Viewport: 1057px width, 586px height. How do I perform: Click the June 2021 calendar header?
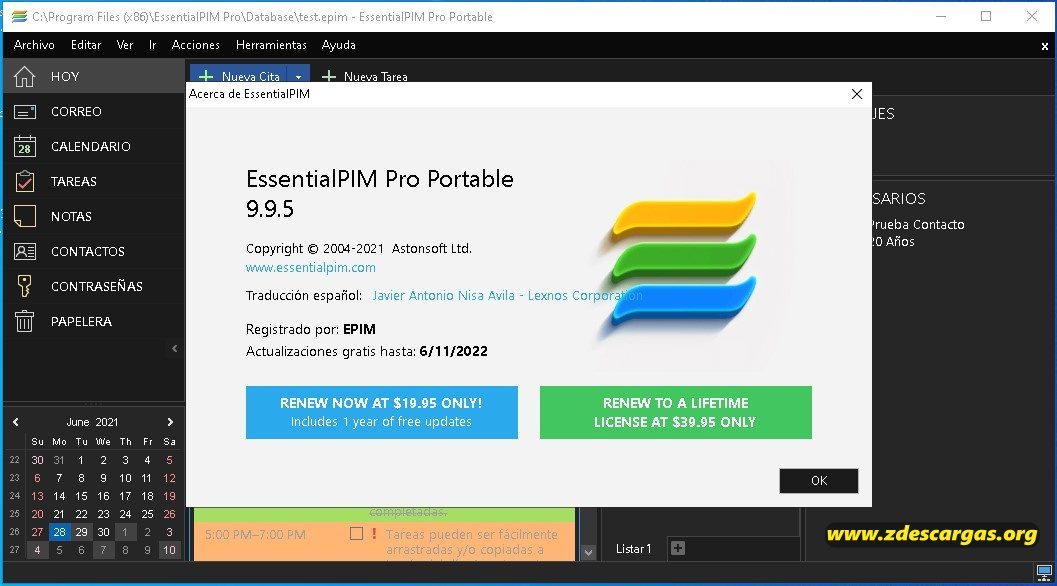(92, 422)
